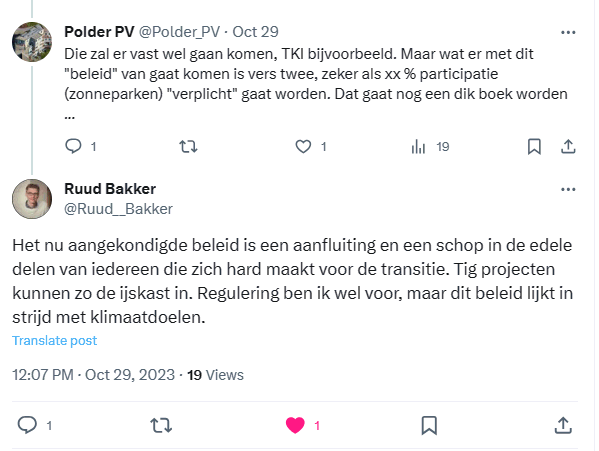
Task: Open more options for Polder PV post
Action: 568,32
